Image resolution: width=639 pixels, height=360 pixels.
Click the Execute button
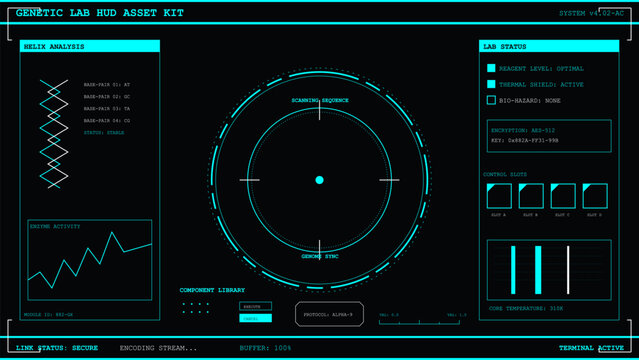tap(256, 306)
